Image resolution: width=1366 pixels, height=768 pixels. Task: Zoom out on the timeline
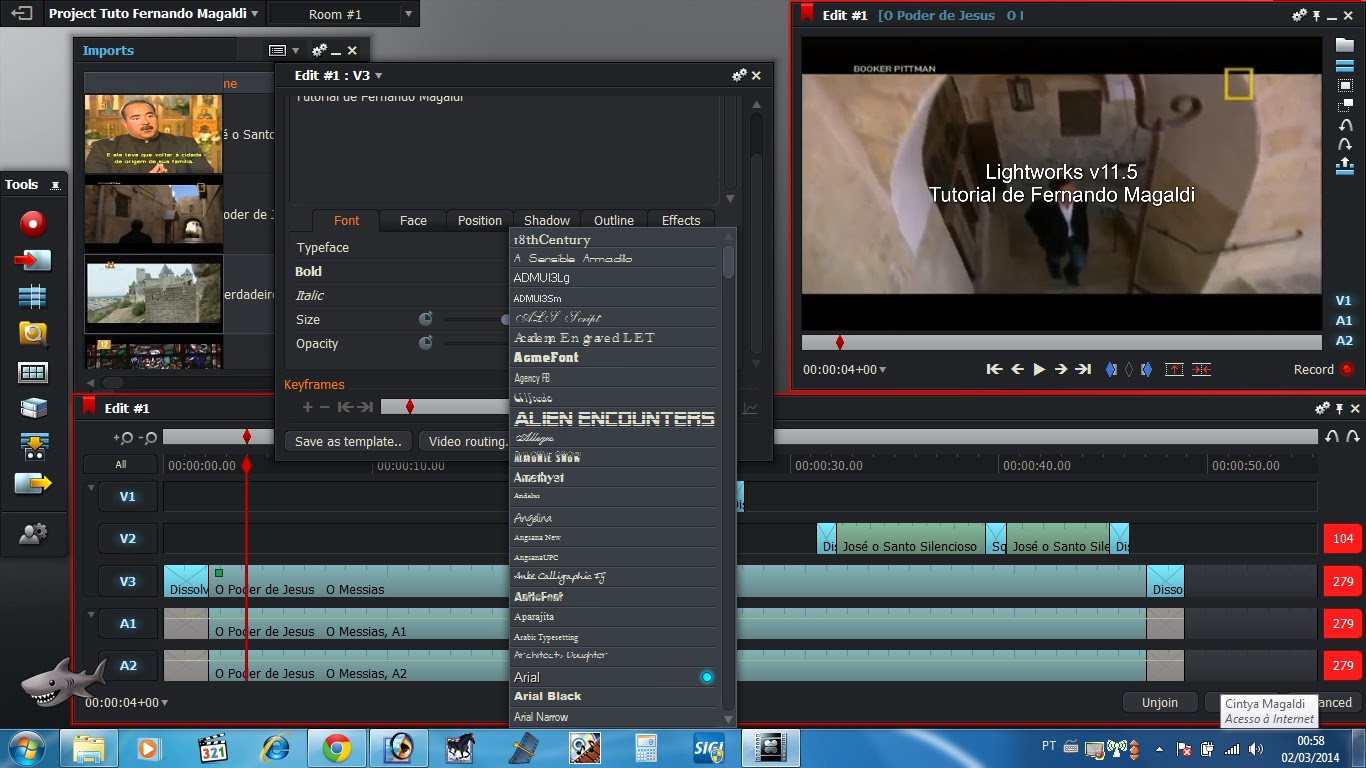click(x=148, y=437)
